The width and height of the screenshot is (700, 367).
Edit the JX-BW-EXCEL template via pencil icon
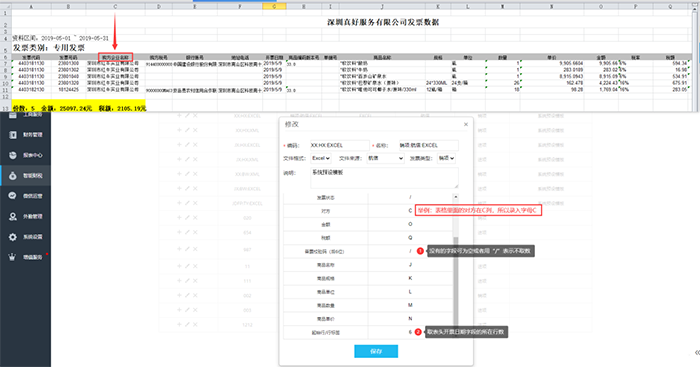click(x=187, y=188)
